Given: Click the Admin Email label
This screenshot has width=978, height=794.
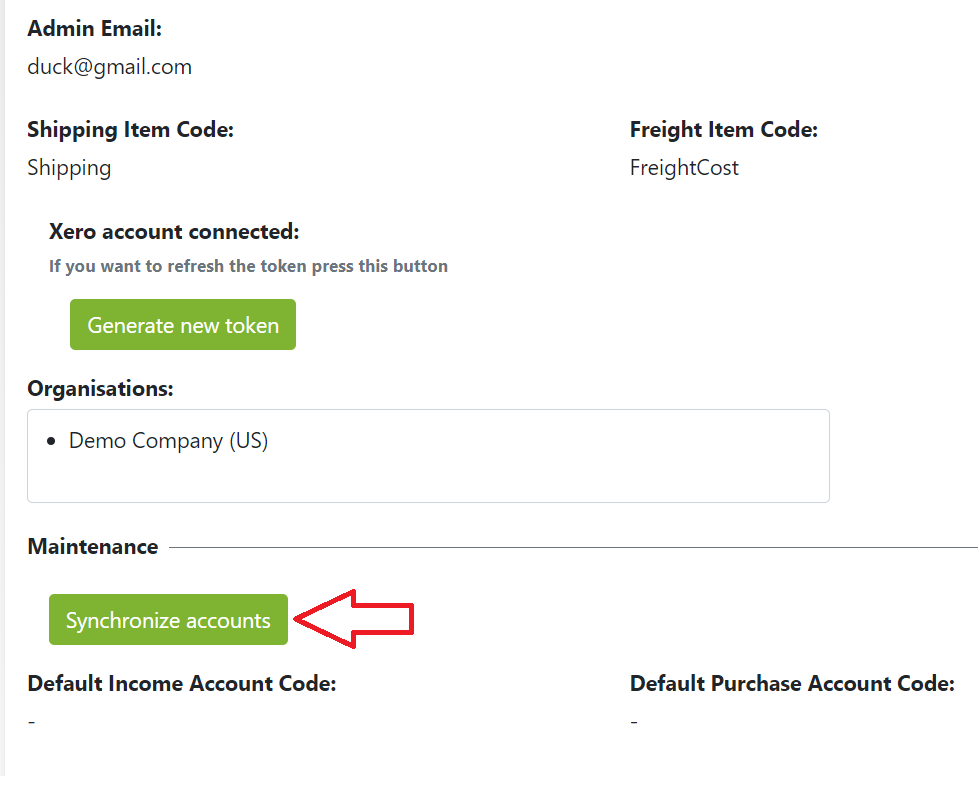Looking at the screenshot, I should click(x=94, y=29).
